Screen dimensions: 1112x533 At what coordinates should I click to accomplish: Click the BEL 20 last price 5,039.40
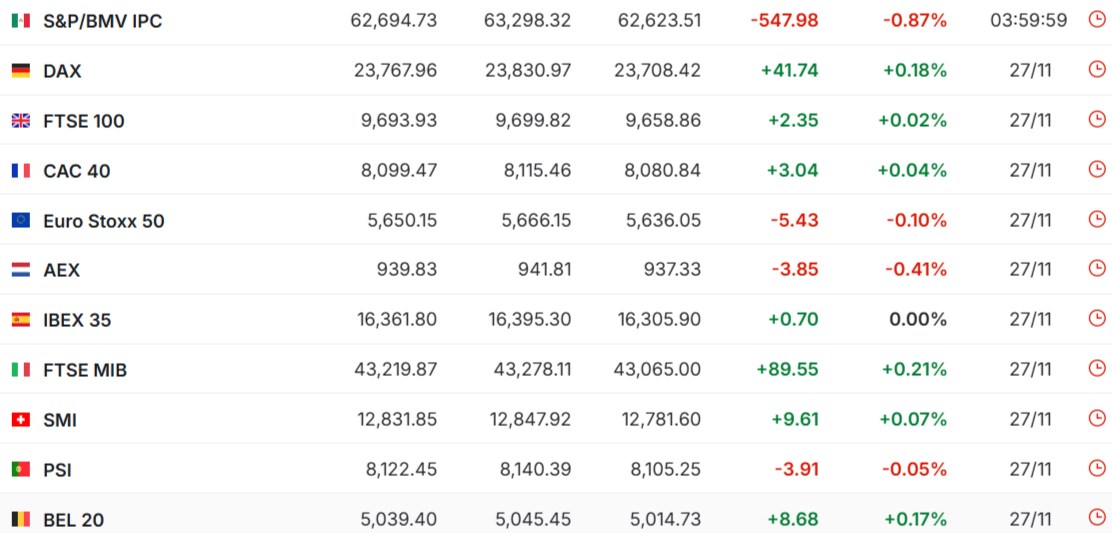coord(398,520)
